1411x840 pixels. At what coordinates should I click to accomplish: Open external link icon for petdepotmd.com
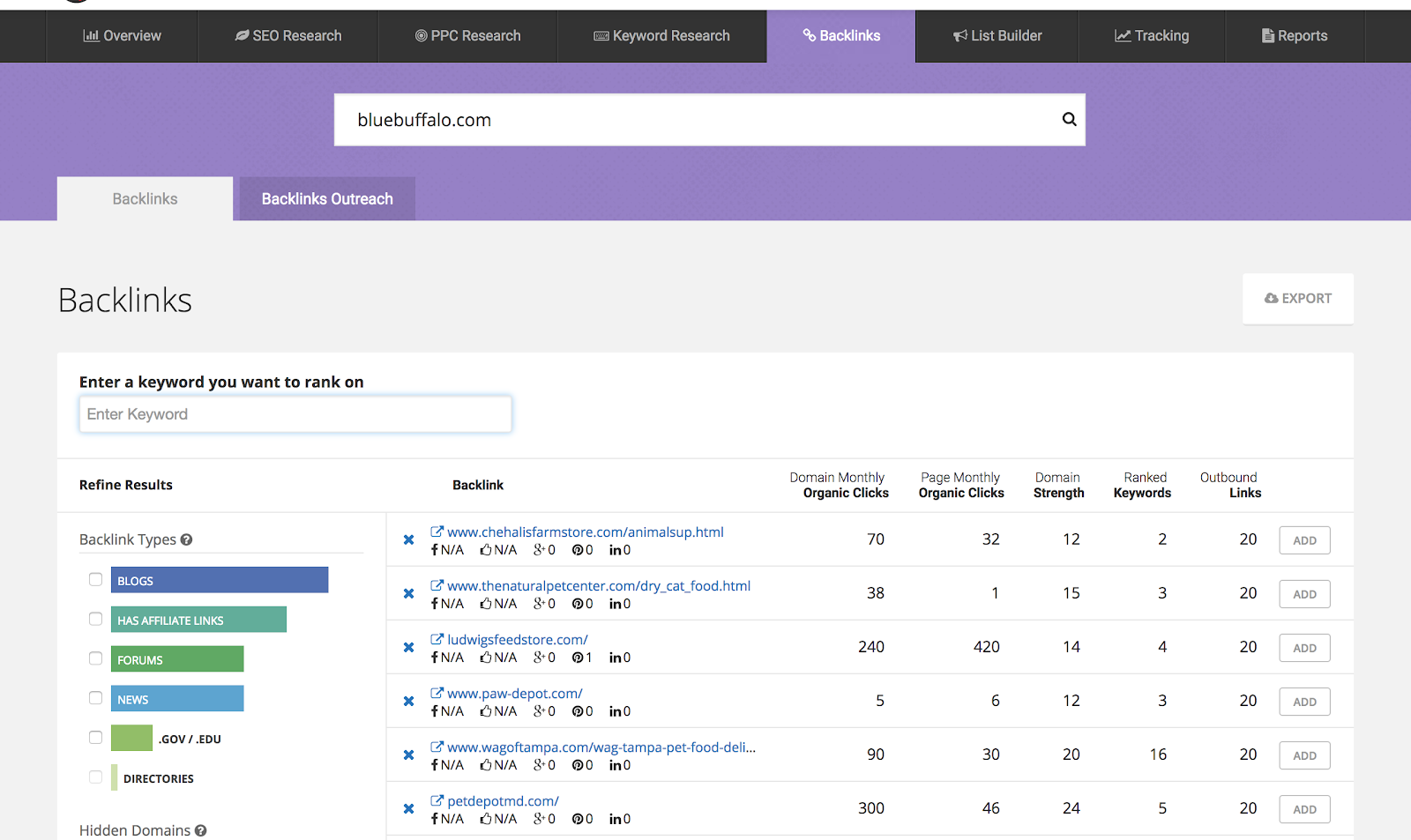(437, 800)
